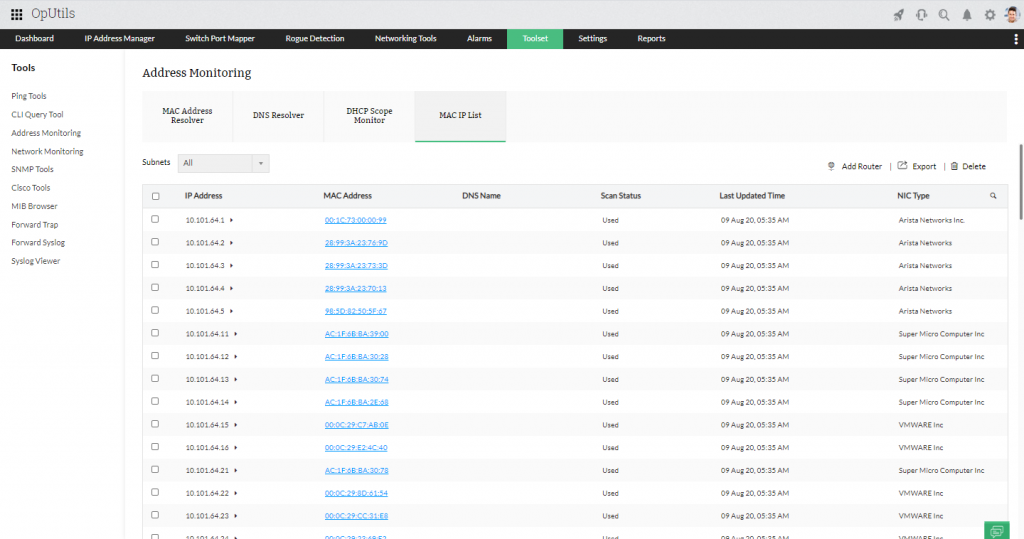Open the headset support icon

coord(921,14)
